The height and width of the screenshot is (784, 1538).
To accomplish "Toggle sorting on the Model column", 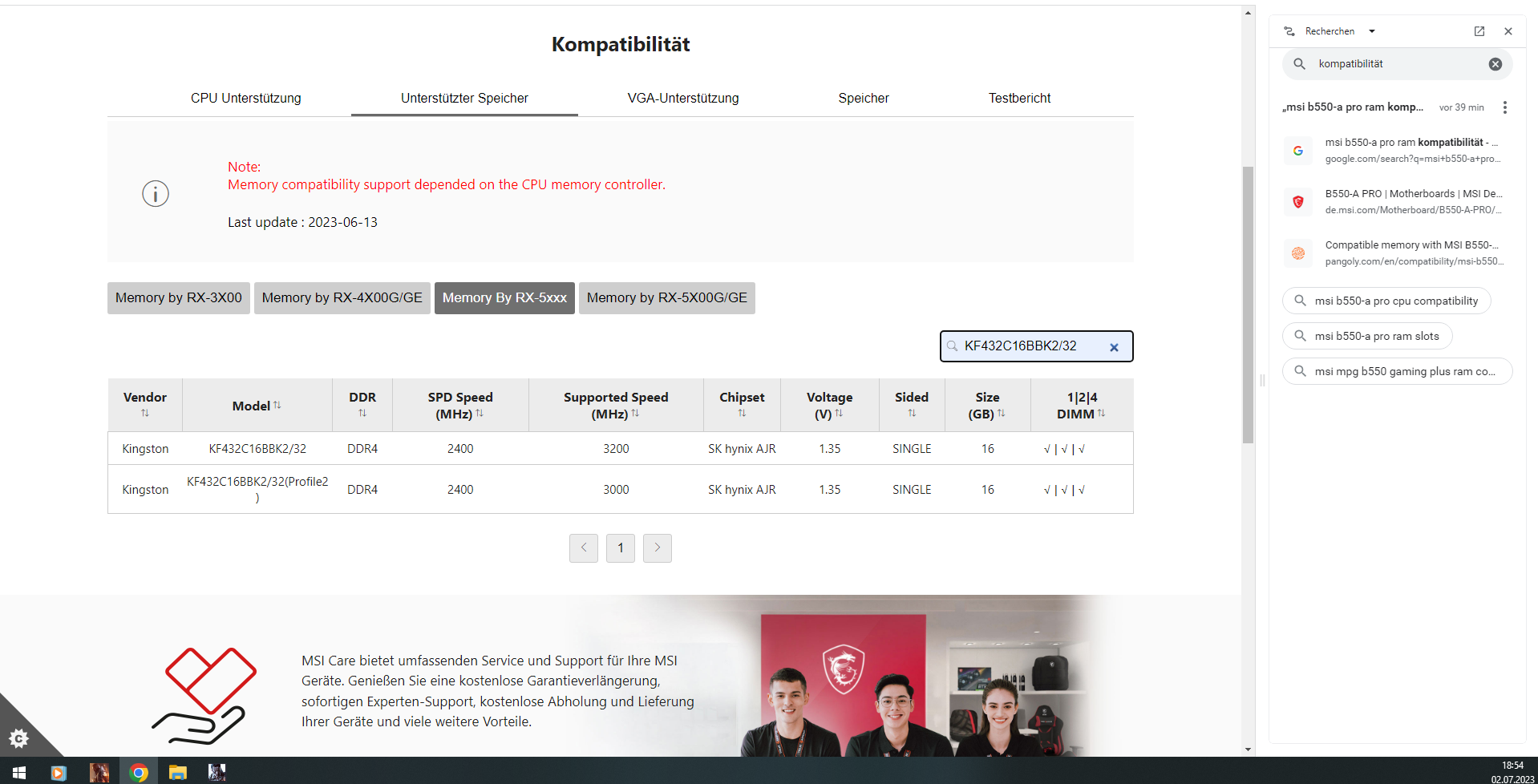I will click(277, 405).
